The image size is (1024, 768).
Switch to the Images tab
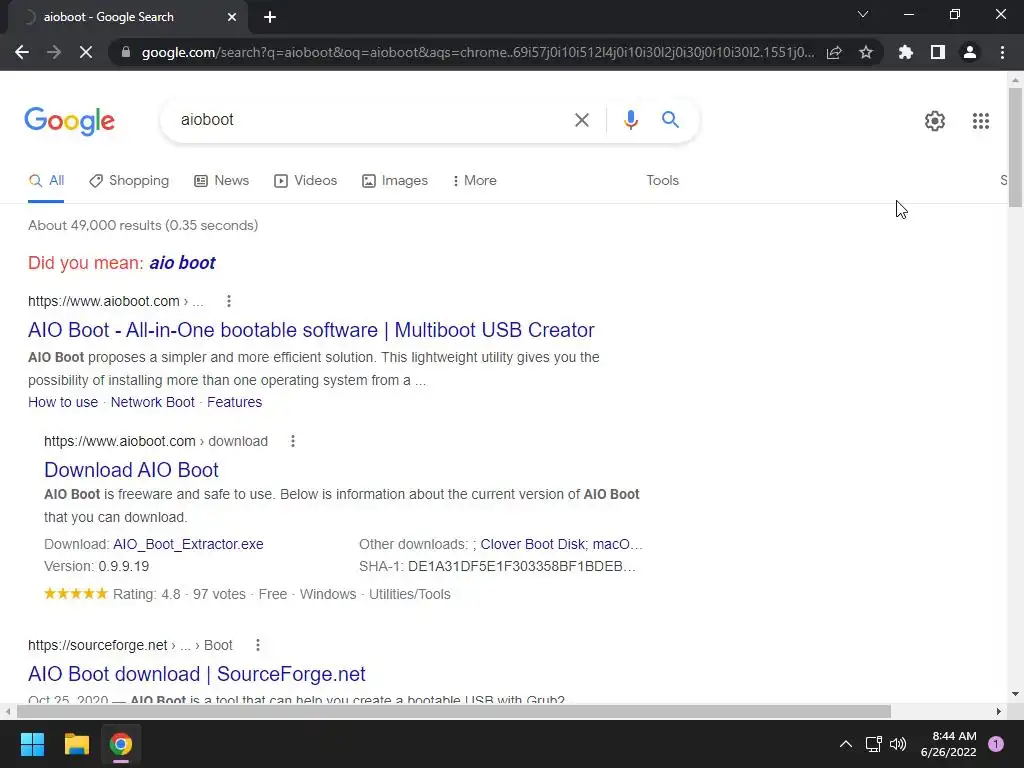pos(395,181)
